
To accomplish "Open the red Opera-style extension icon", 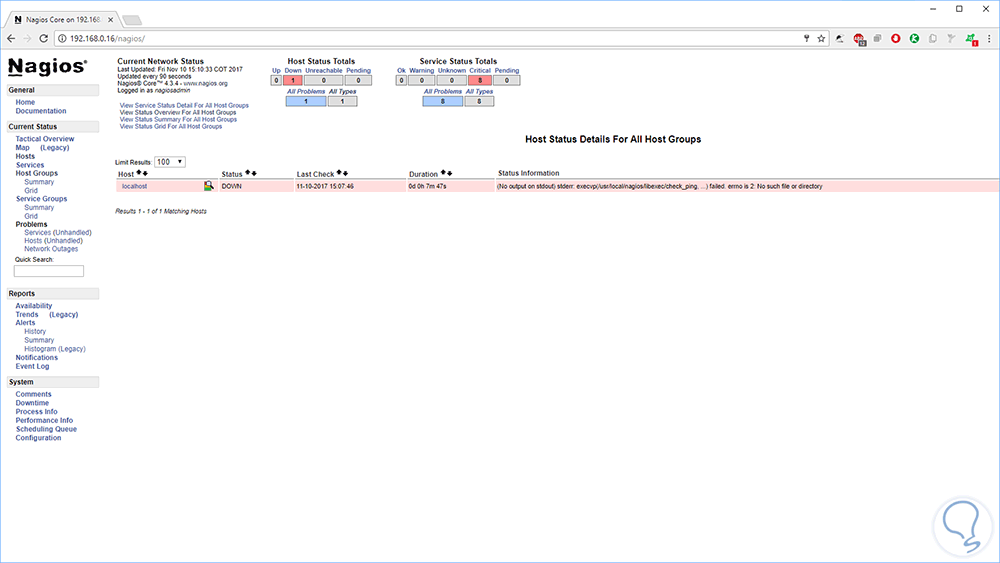I will coord(895,38).
